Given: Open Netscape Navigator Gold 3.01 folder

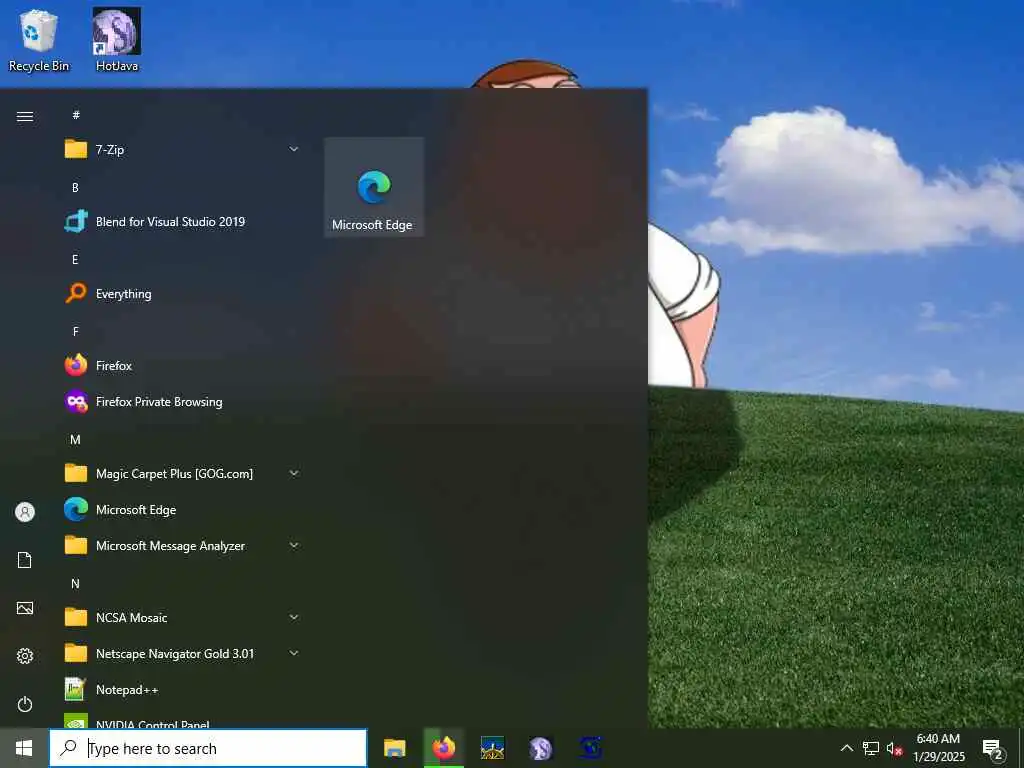Looking at the screenshot, I should (x=182, y=653).
